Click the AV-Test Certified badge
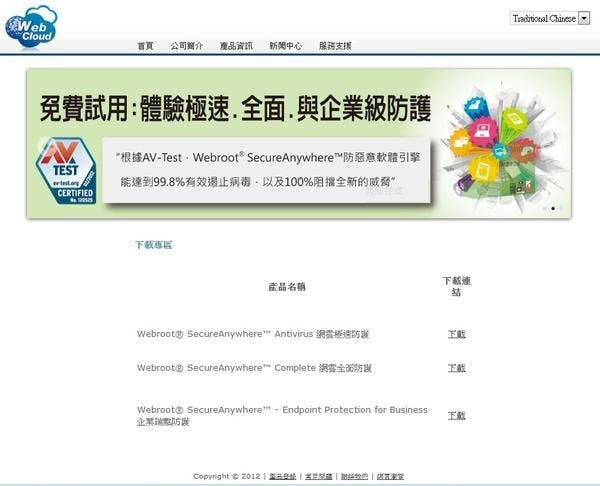Image resolution: width=600 pixels, height=486 pixels. [x=66, y=171]
